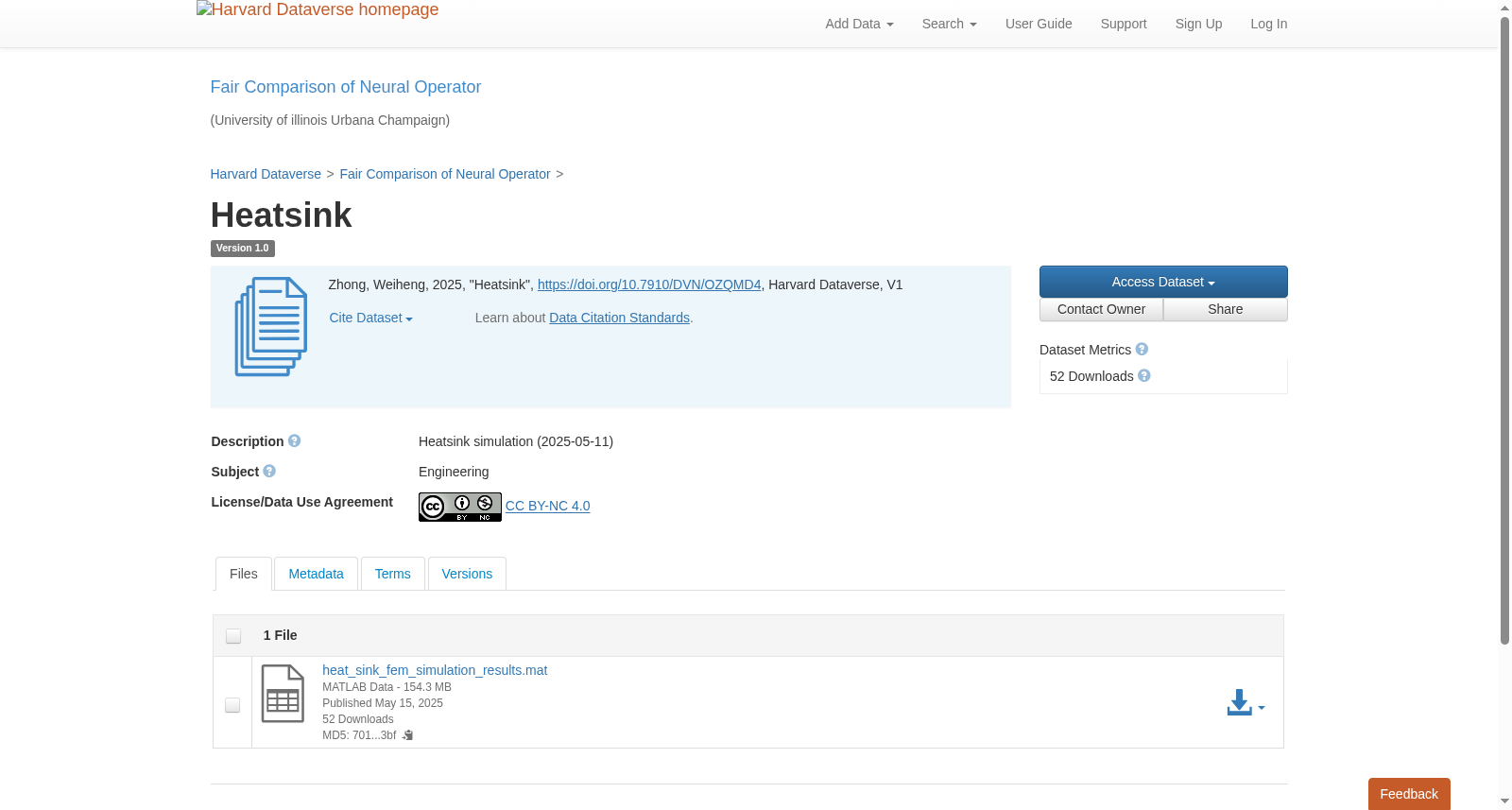Viewport: 1512px width, 810px height.
Task: Click the file download icon button
Action: (1246, 703)
